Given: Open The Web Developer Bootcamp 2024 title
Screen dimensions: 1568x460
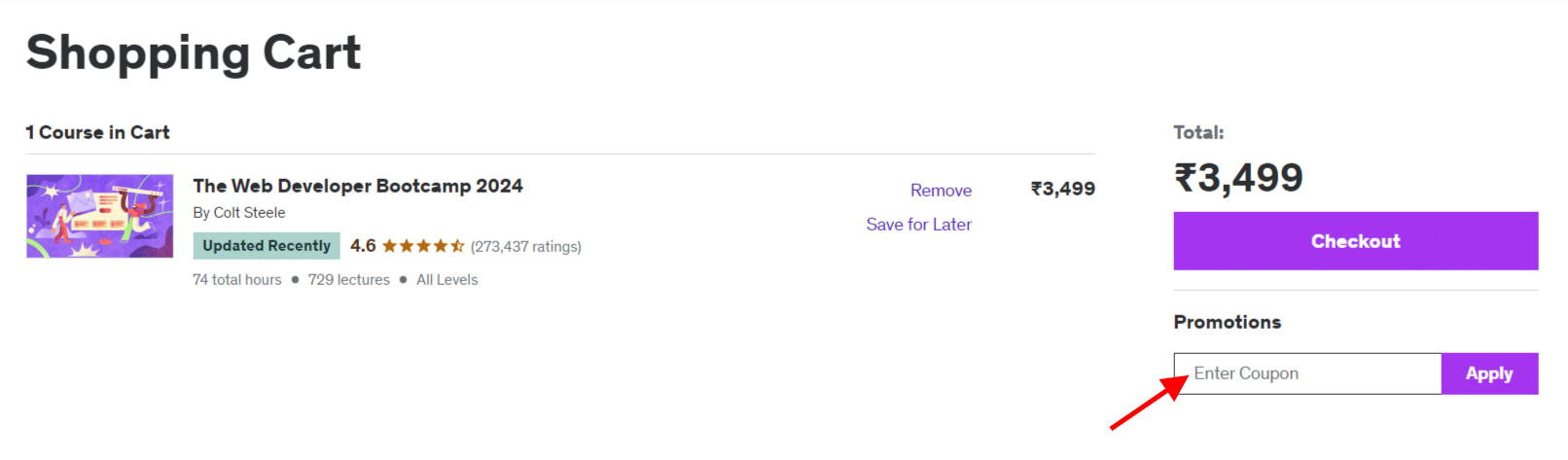Looking at the screenshot, I should pyautogui.click(x=358, y=186).
